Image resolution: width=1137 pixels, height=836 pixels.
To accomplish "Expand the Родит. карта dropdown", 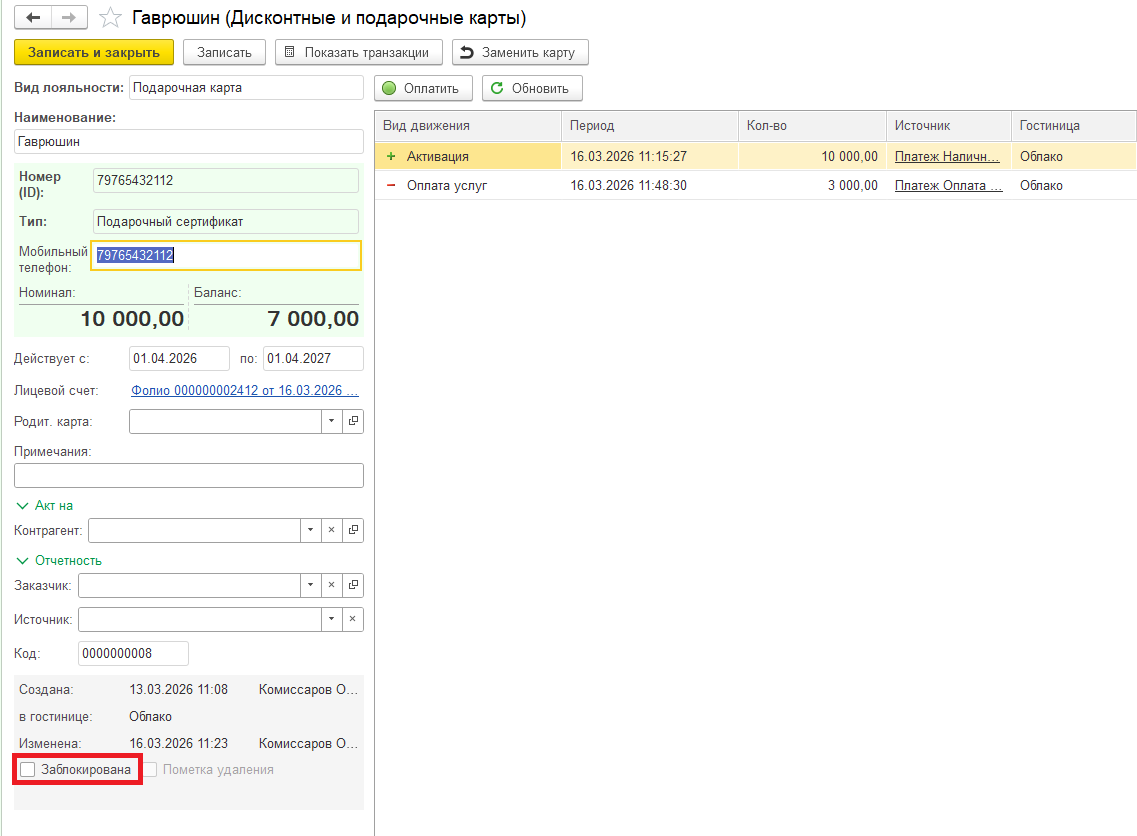I will pyautogui.click(x=331, y=421).
